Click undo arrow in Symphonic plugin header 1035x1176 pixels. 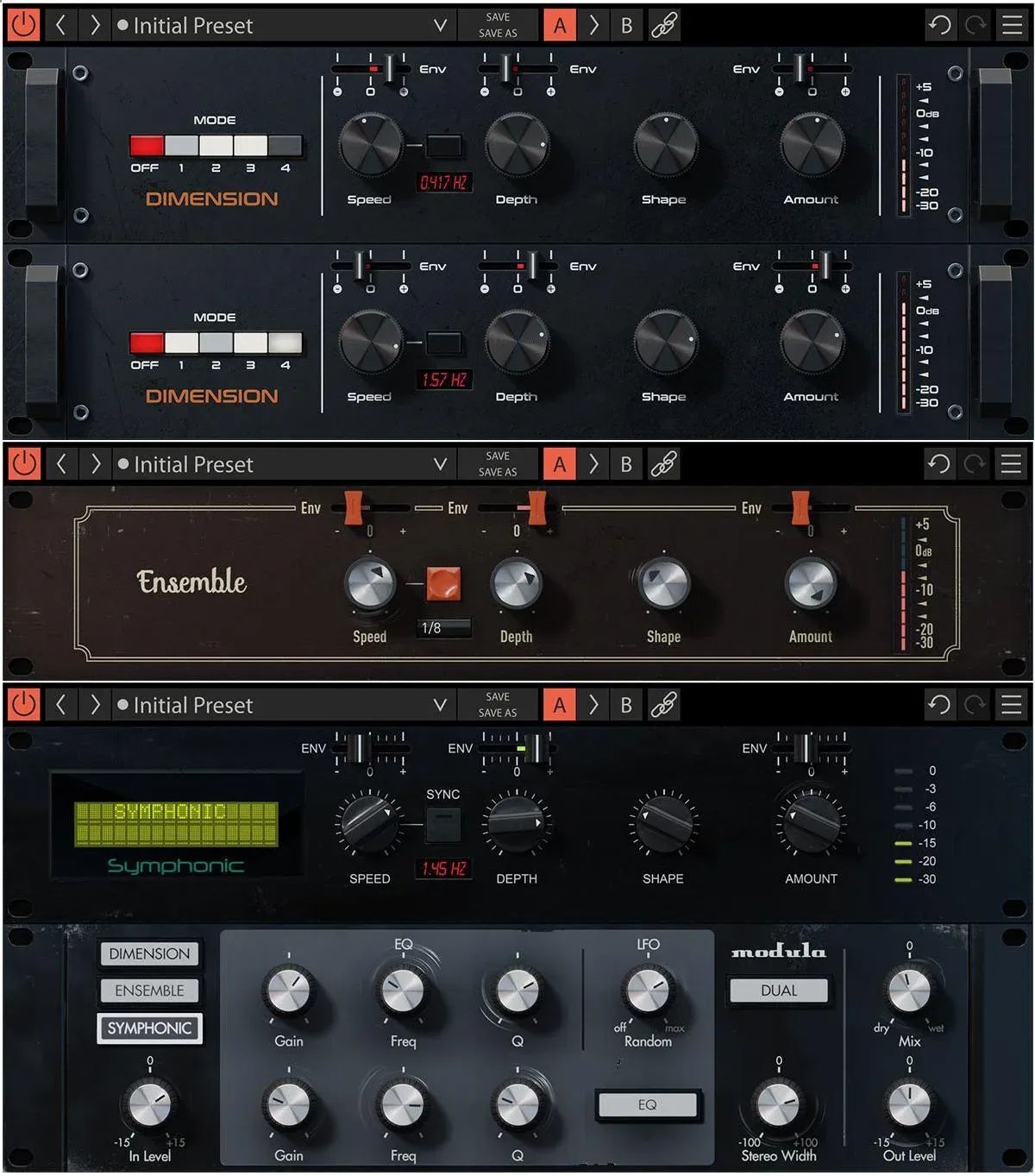939,705
